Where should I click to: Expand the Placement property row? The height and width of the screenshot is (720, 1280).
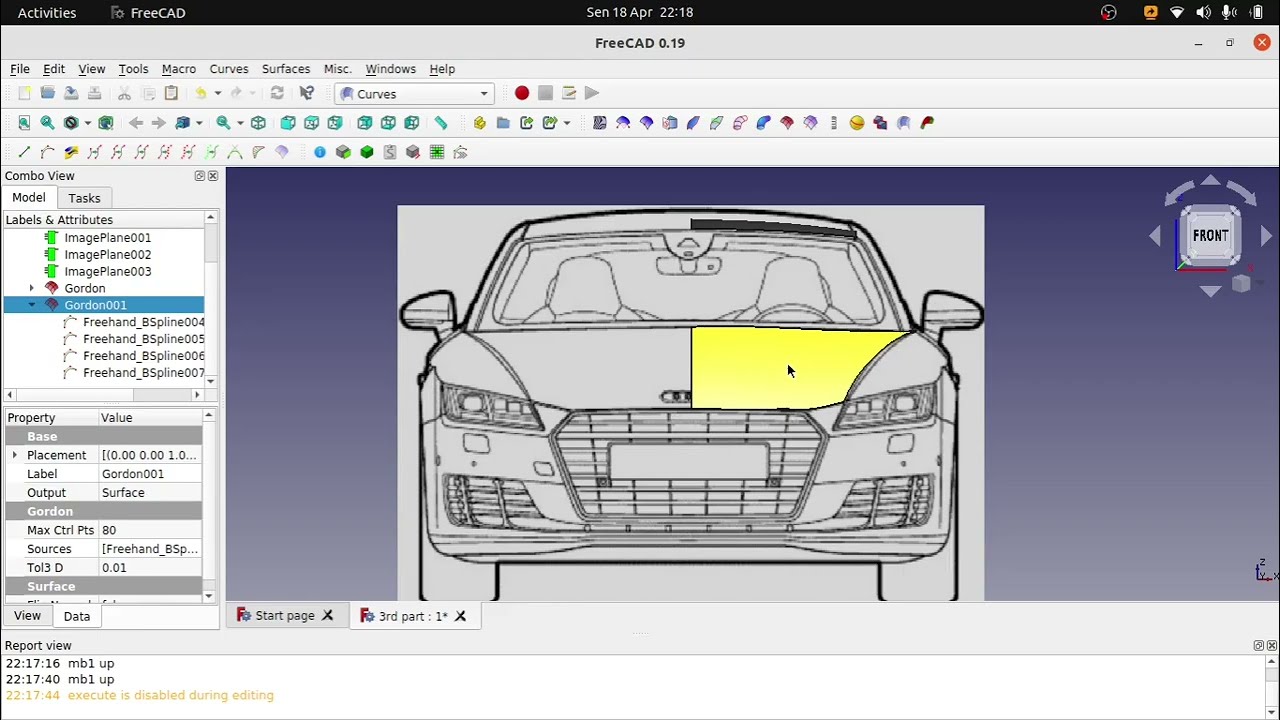[x=14, y=455]
